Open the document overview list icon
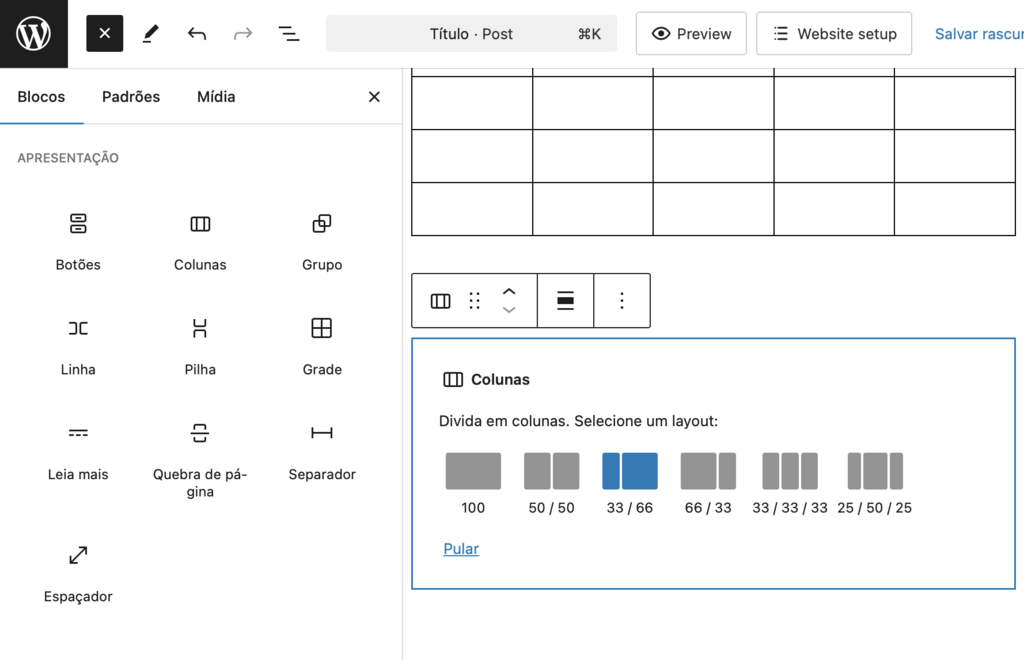This screenshot has height=660, width=1024. [288, 33]
